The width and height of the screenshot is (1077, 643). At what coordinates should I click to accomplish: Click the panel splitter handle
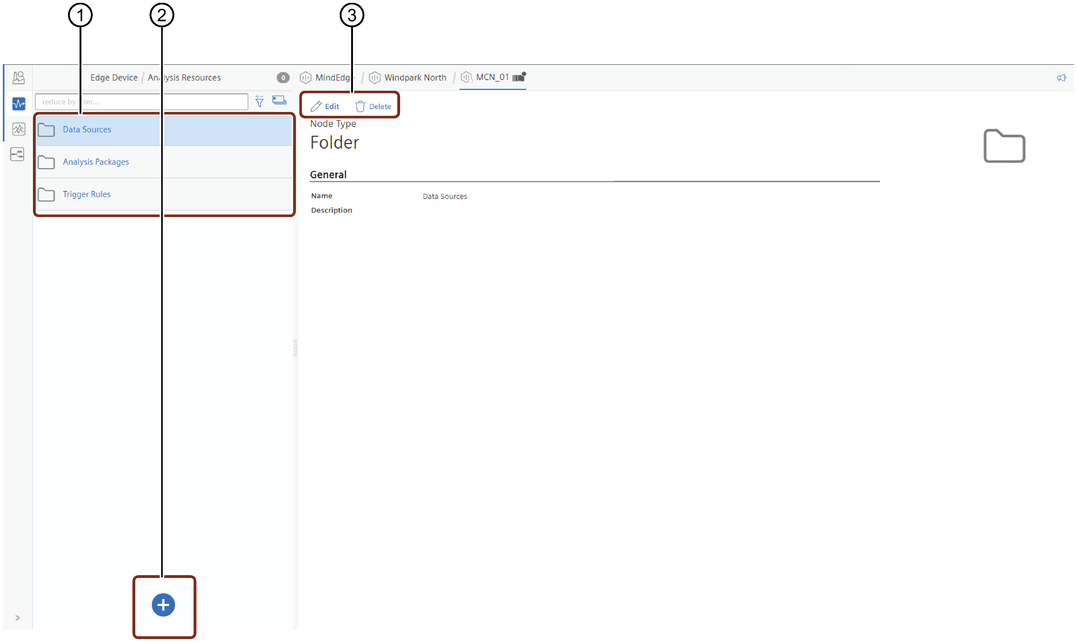(295, 348)
